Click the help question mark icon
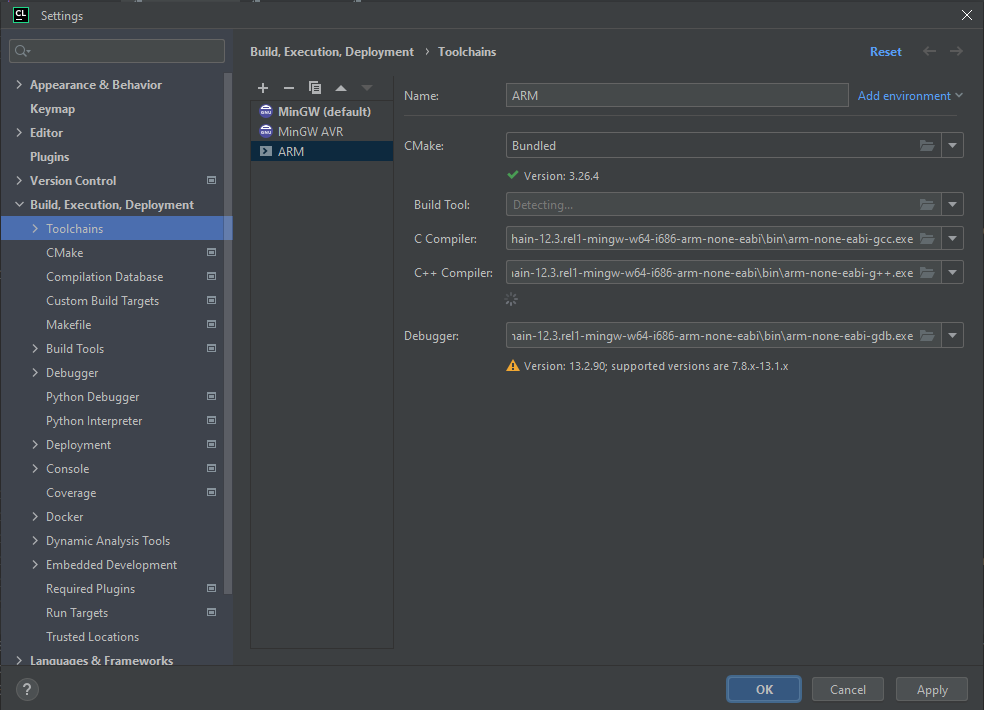 [x=27, y=689]
